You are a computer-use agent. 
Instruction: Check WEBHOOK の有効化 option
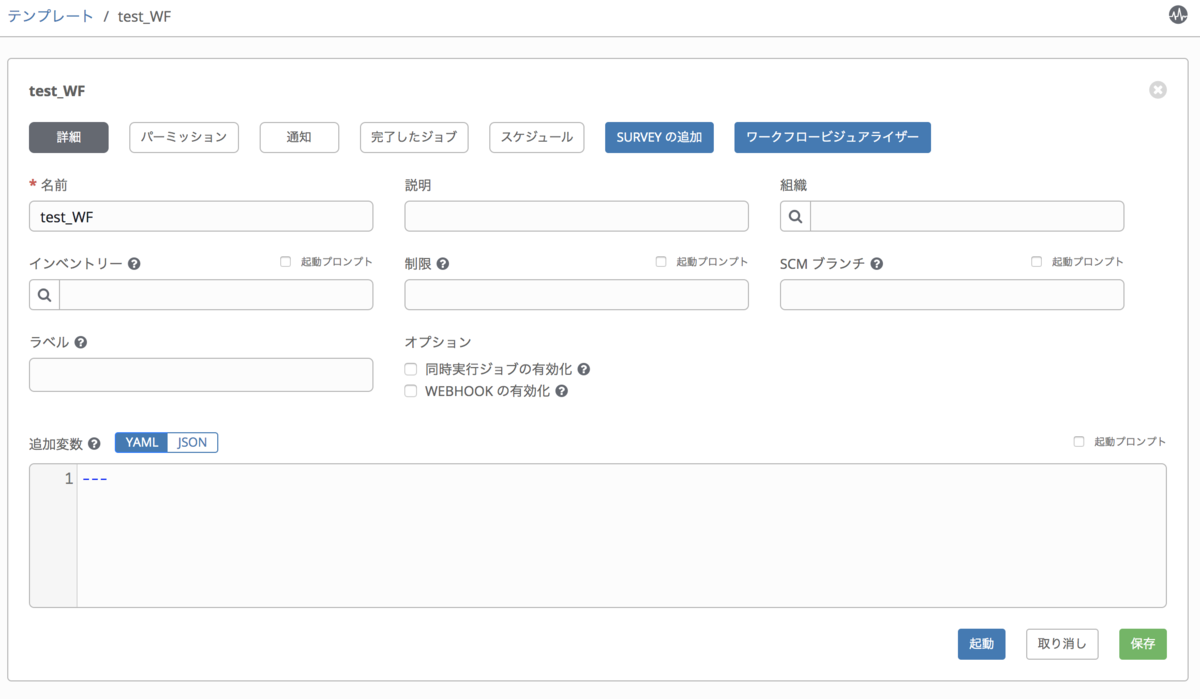[x=410, y=391]
